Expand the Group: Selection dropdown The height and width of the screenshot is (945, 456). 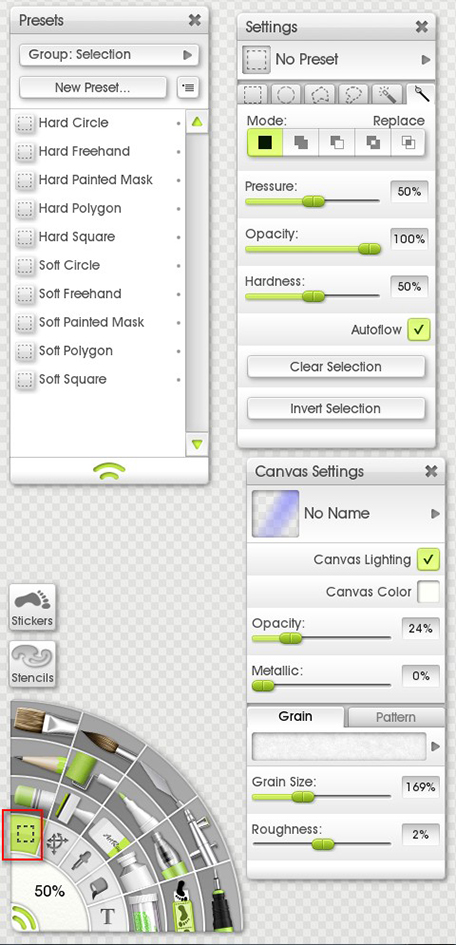click(x=109, y=55)
